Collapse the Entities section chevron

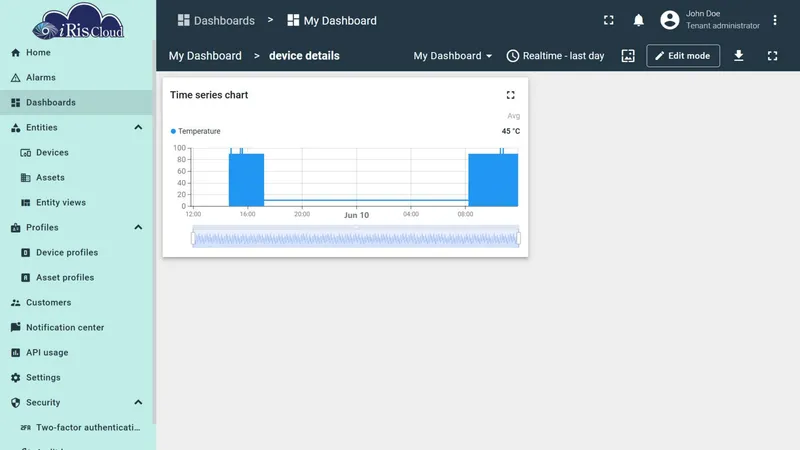(x=138, y=128)
